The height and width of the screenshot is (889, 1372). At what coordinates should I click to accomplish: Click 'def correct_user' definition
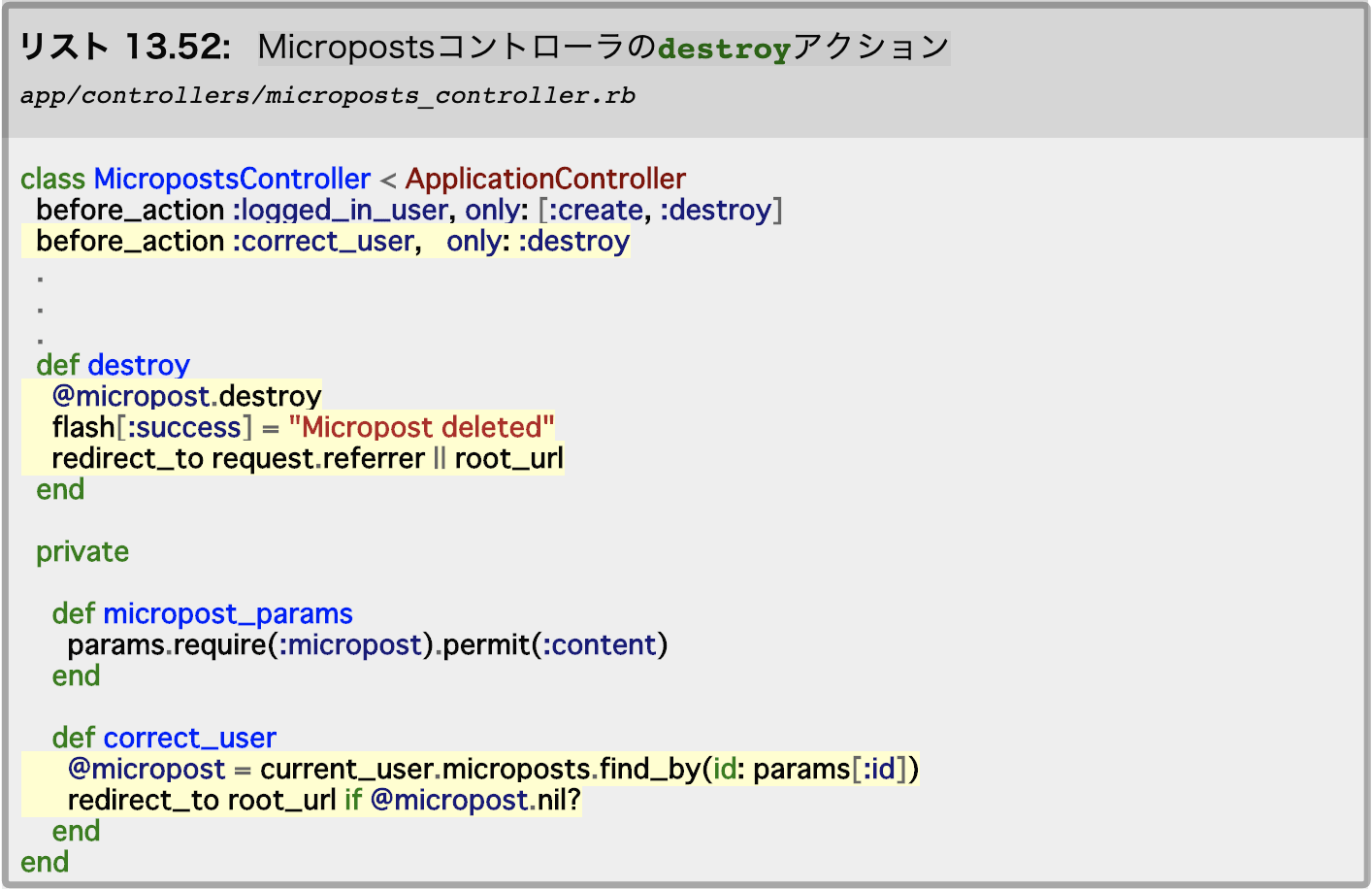point(164,738)
